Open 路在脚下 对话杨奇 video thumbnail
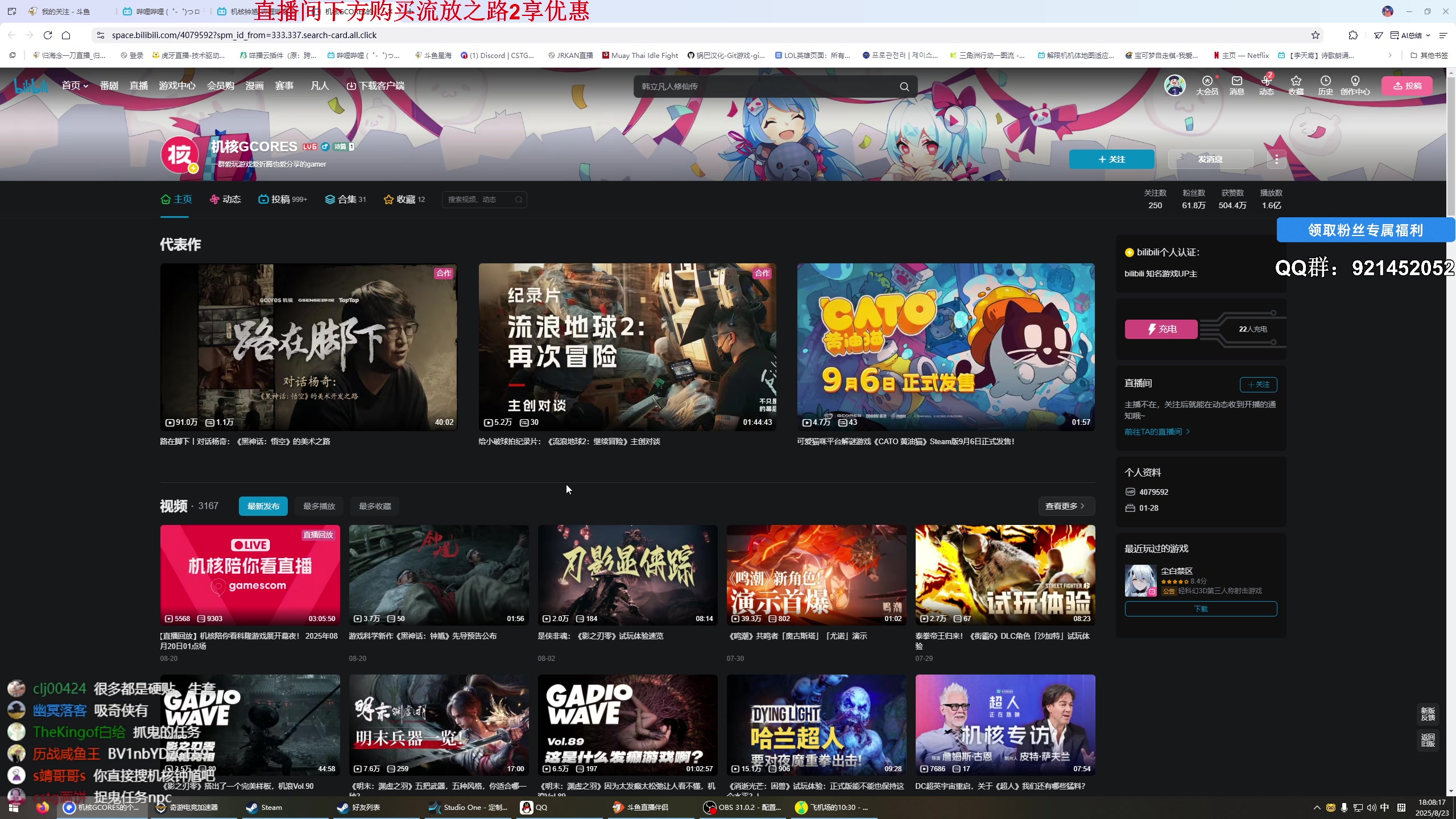This screenshot has width=1456, height=819. tap(309, 347)
